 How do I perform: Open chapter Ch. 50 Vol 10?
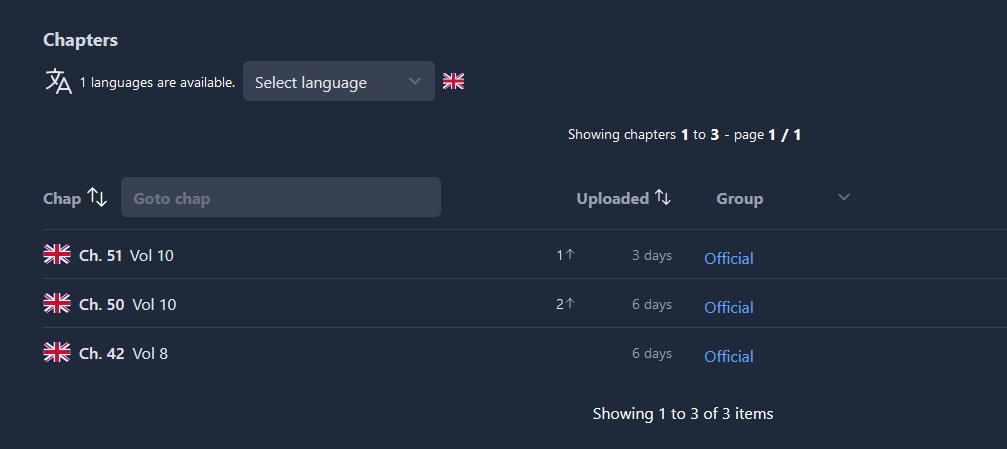pos(128,304)
